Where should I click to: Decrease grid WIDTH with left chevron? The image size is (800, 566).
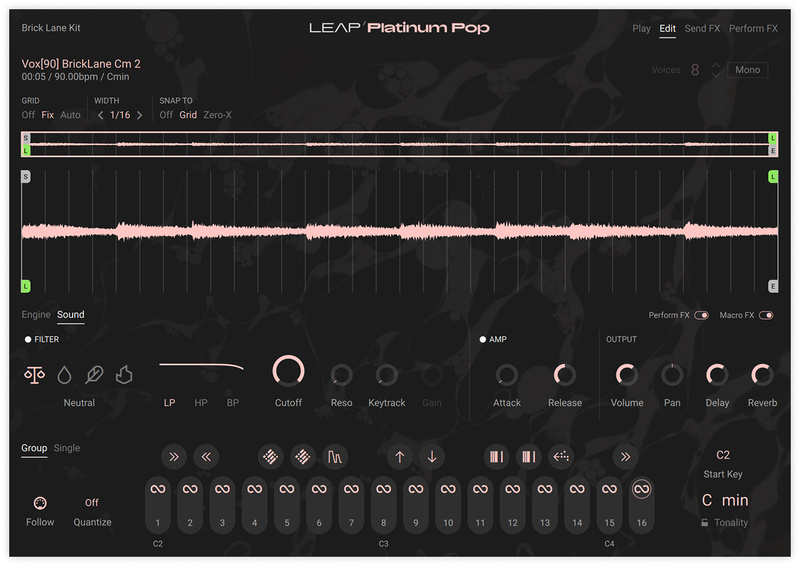101,115
